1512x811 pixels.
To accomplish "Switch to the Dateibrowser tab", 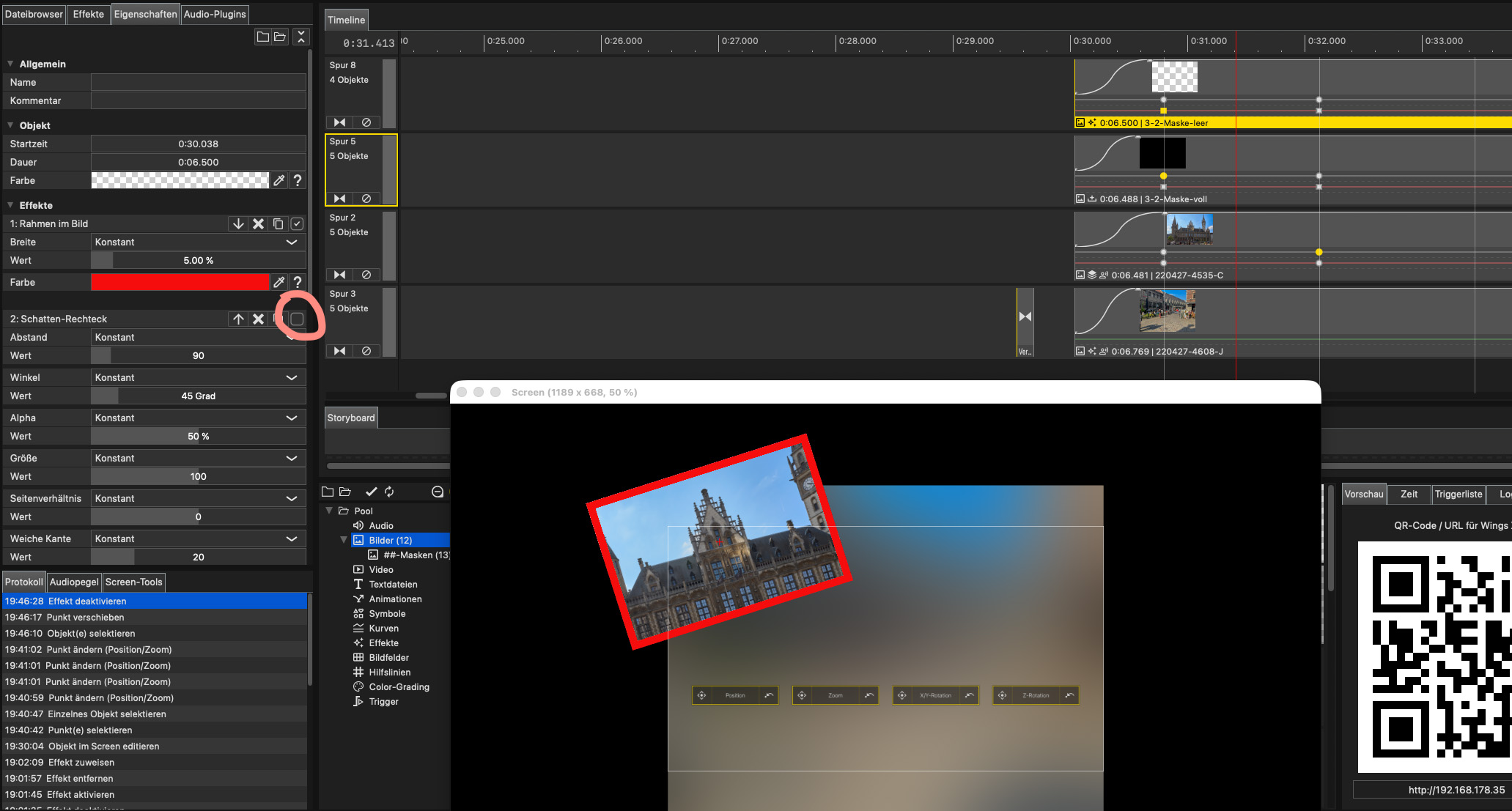I will (x=34, y=14).
